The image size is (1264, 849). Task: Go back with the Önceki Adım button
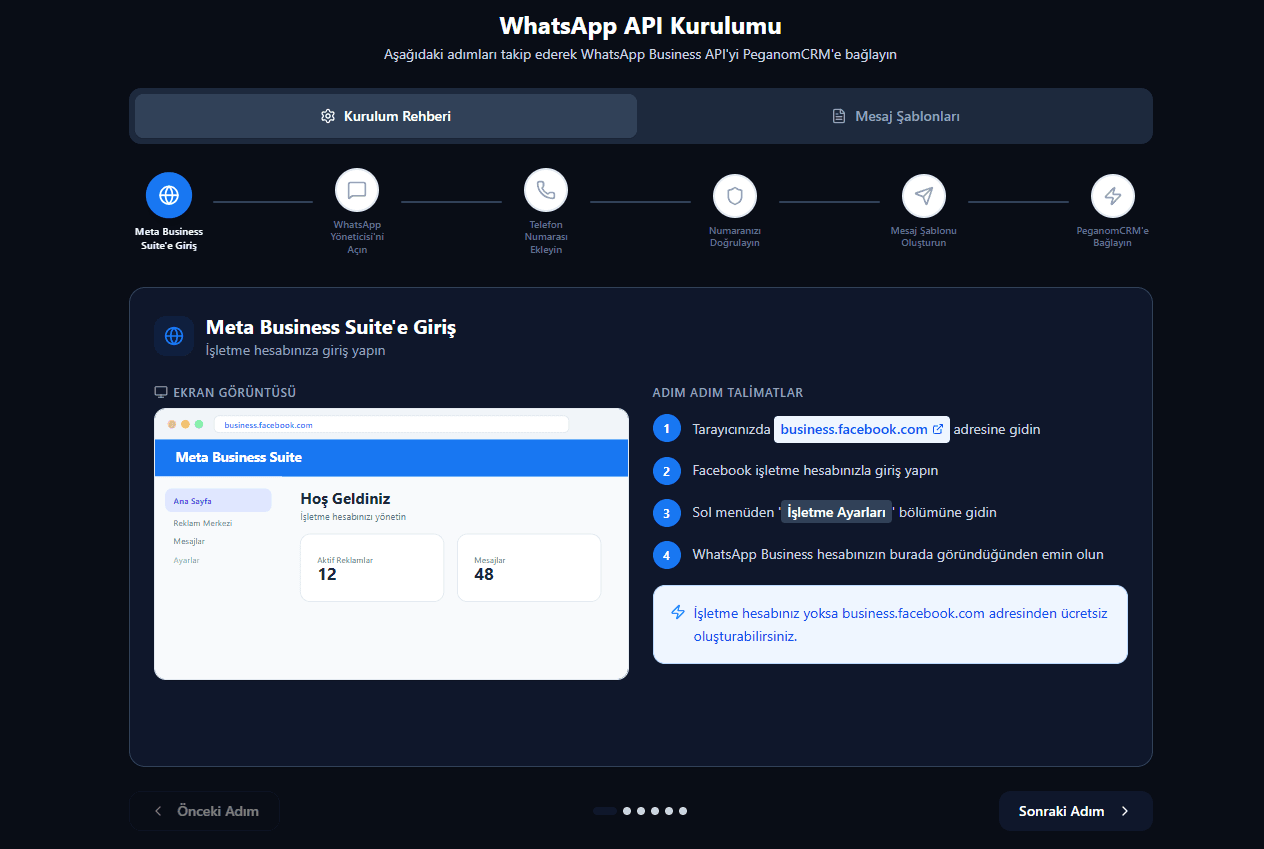204,811
